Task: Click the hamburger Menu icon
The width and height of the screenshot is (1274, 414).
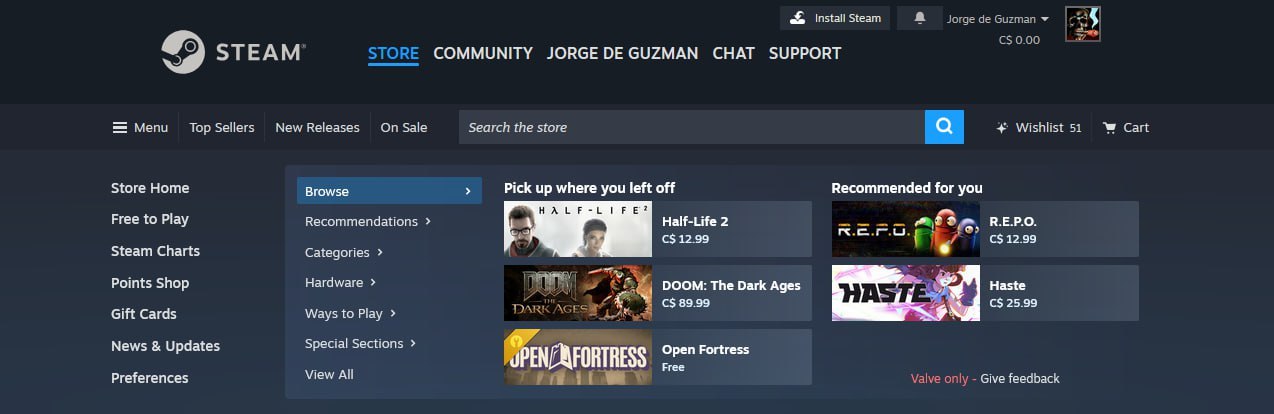Action: click(120, 128)
